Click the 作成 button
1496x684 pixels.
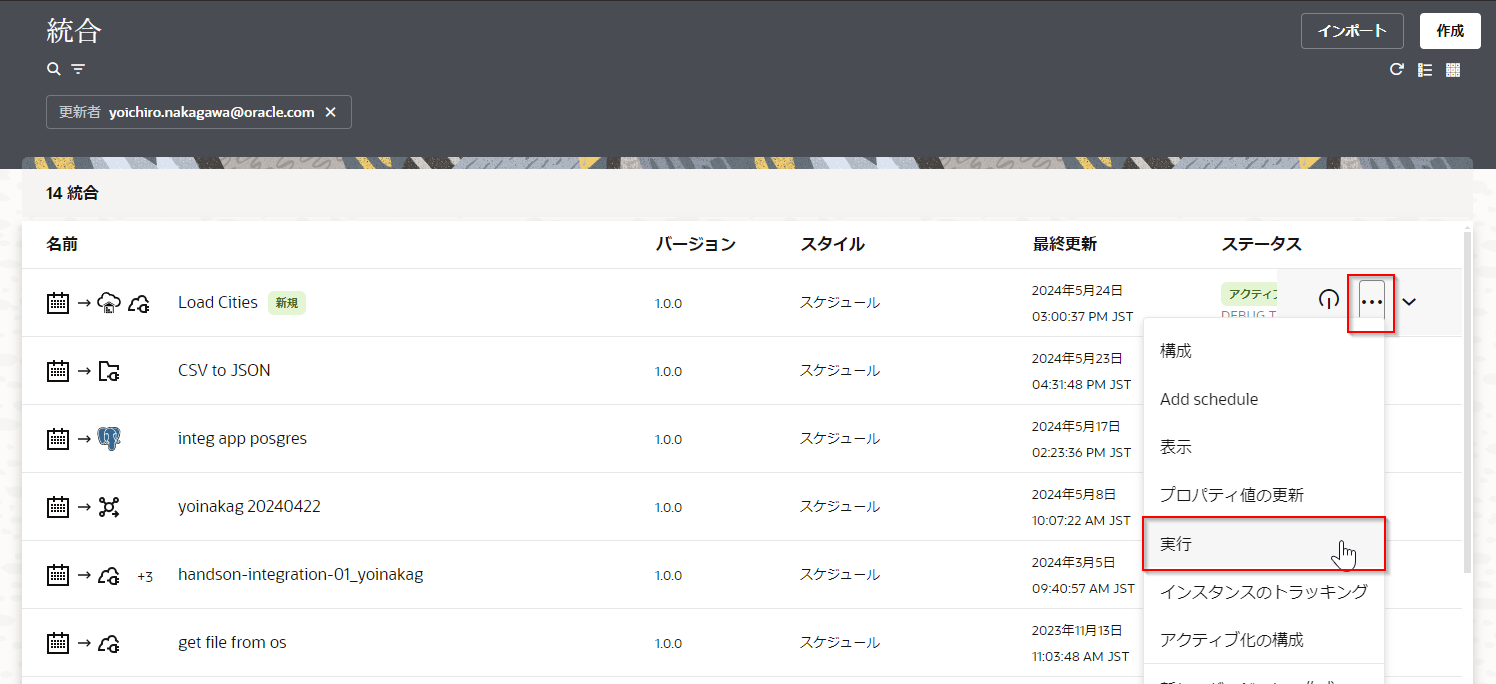click(x=1450, y=31)
